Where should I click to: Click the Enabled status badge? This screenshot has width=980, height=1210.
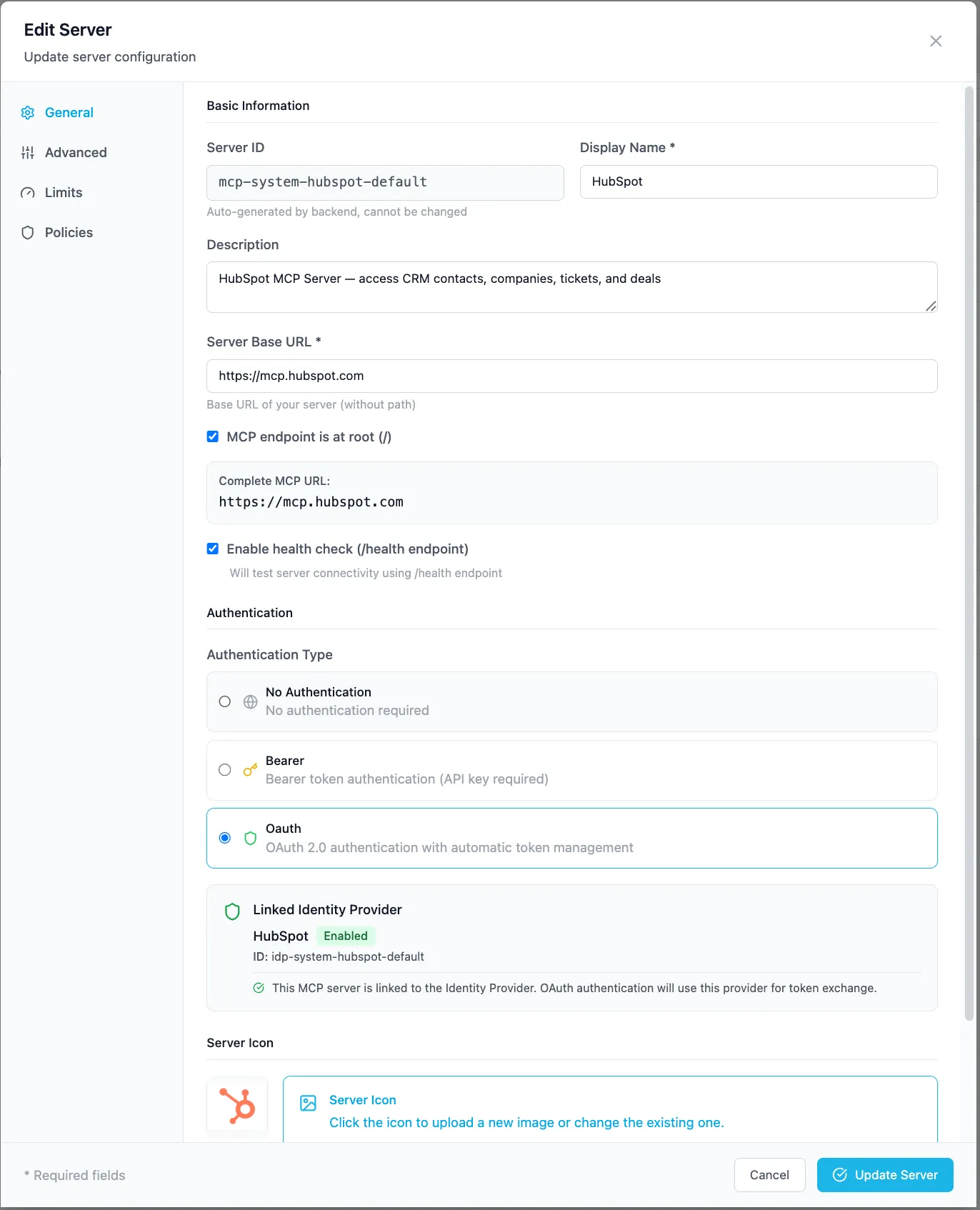(346, 936)
